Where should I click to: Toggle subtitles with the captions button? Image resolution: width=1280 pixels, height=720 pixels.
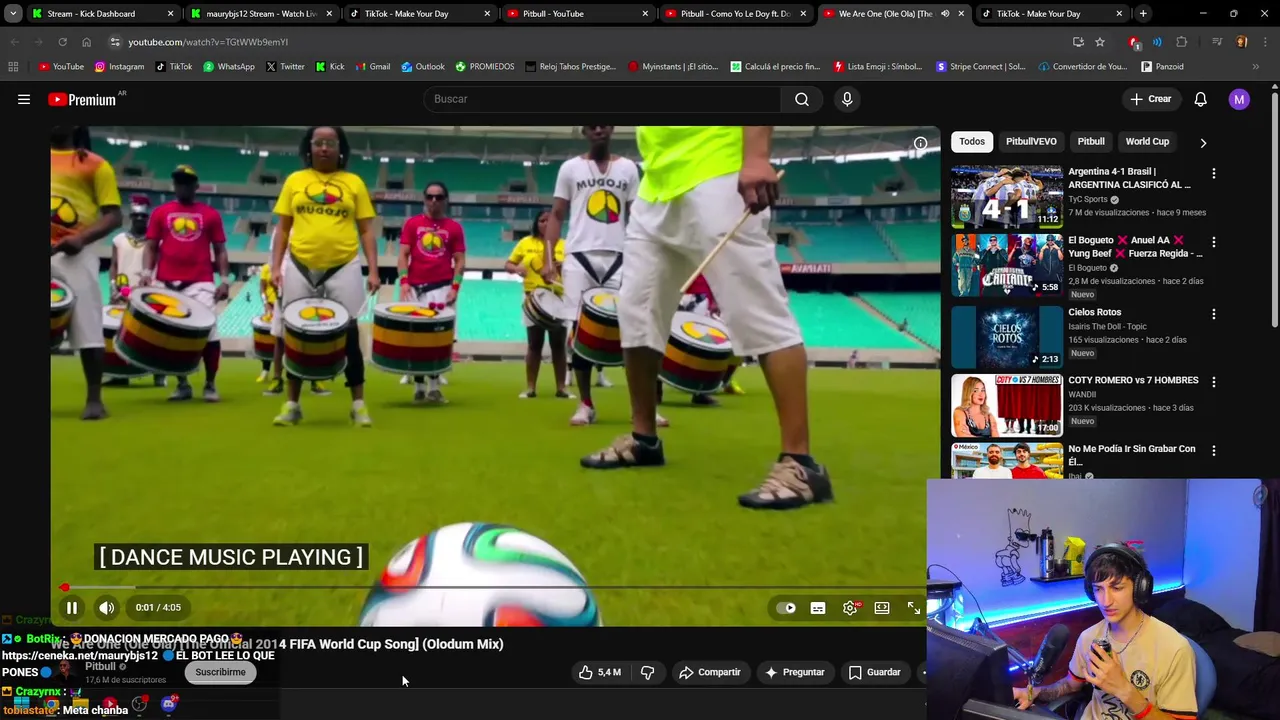tap(818, 607)
